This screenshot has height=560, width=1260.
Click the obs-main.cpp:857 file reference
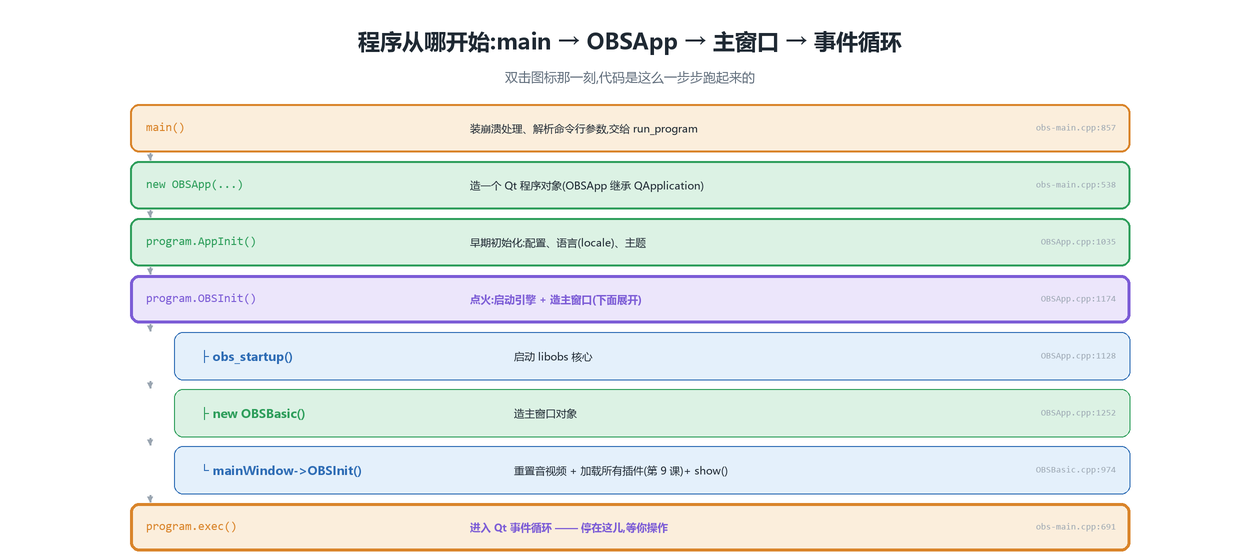pyautogui.click(x=1076, y=128)
